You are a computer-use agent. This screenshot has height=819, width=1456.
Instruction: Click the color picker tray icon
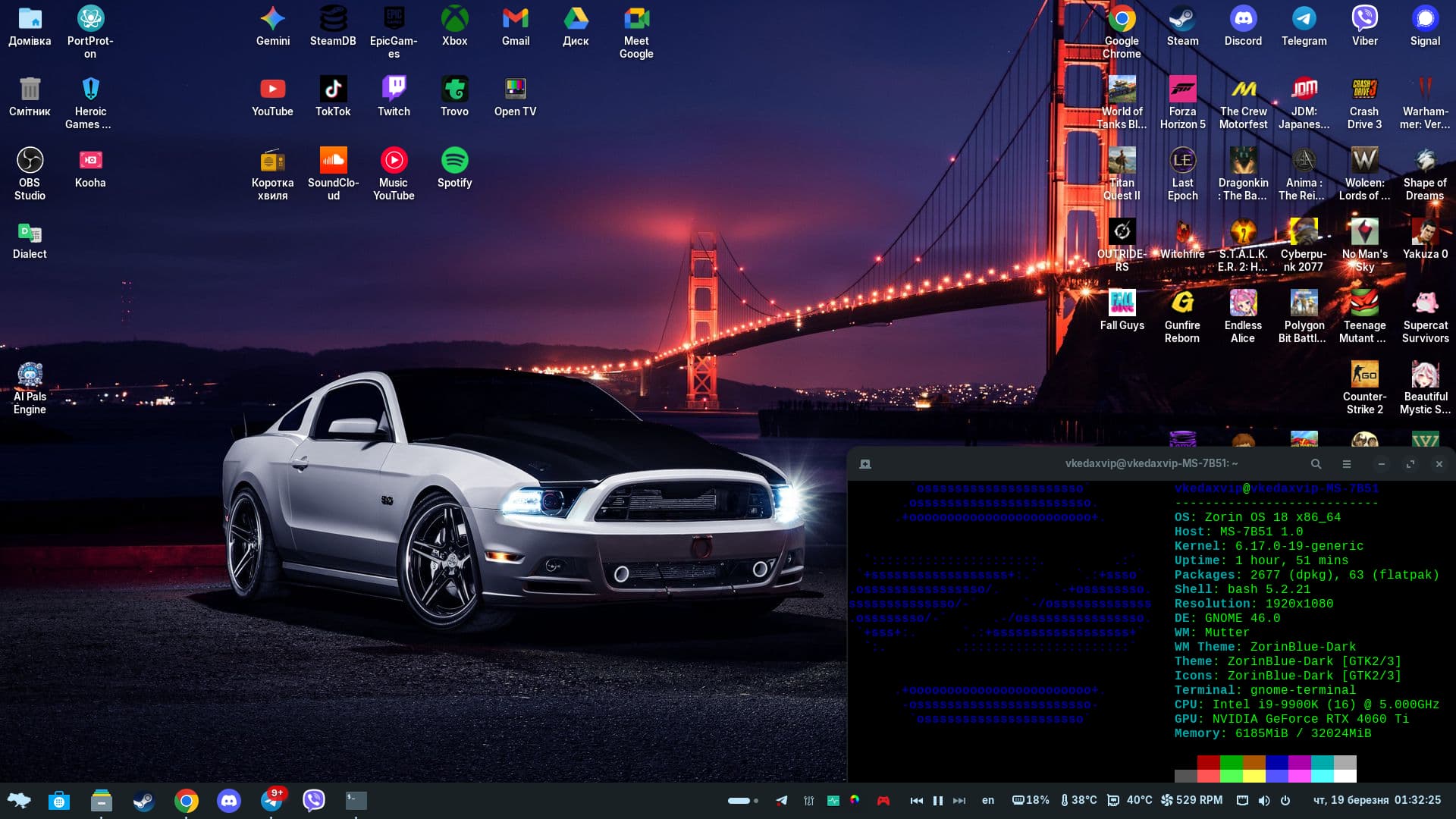pos(855,800)
